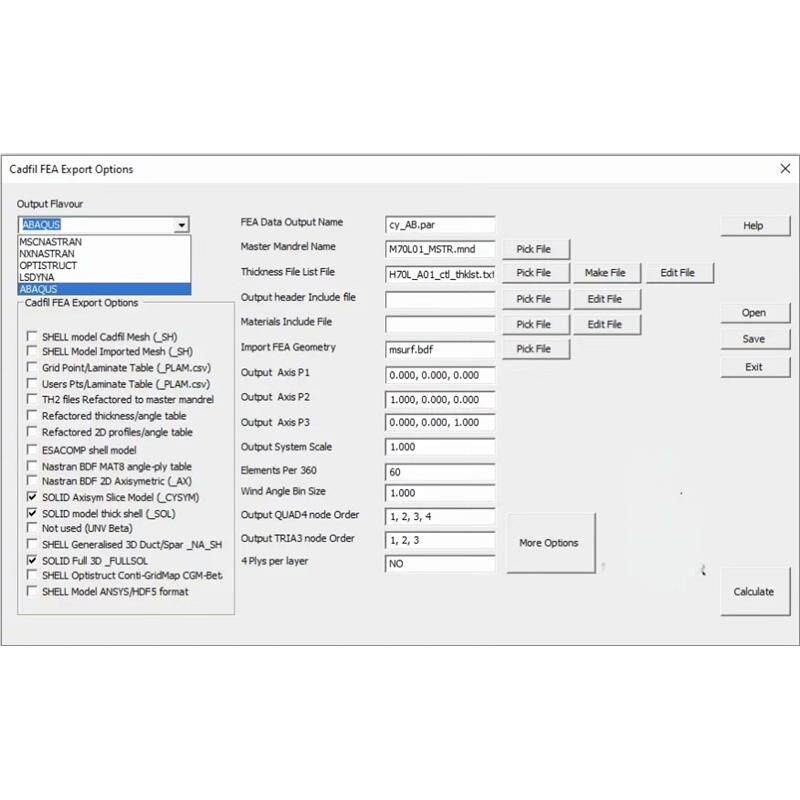Click the Output Axis P2 field

[x=440, y=399]
